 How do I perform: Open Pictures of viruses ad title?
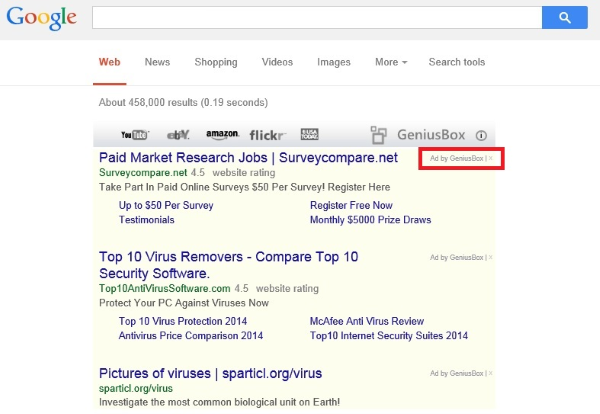[210, 373]
